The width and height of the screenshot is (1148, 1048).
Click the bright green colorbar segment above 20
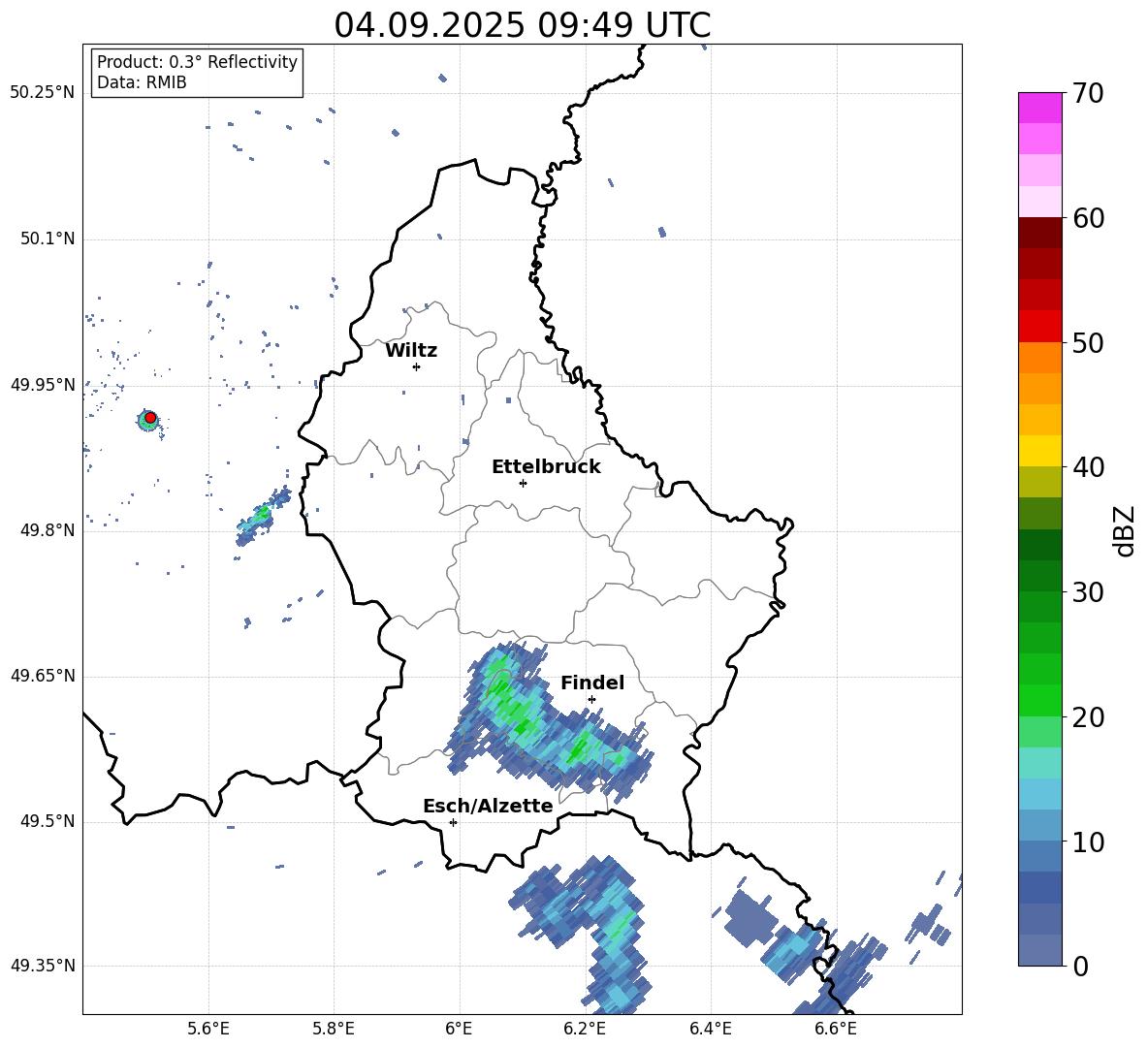pos(1039,700)
